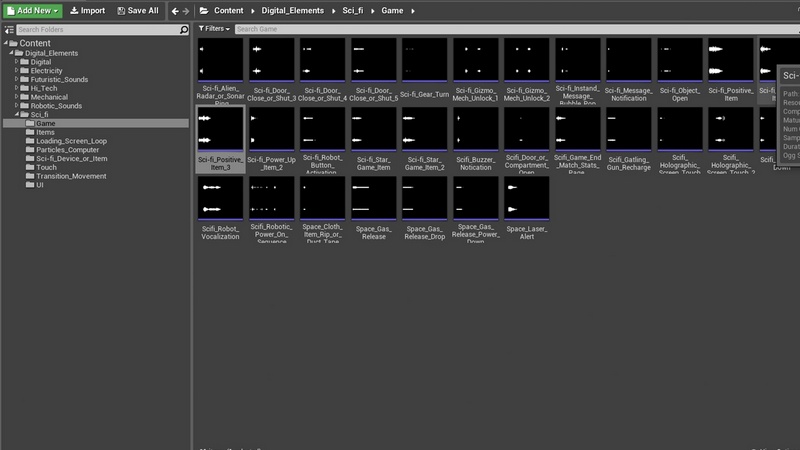
Task: Select the Loading_Screen_Loop folder
Action: 70,141
